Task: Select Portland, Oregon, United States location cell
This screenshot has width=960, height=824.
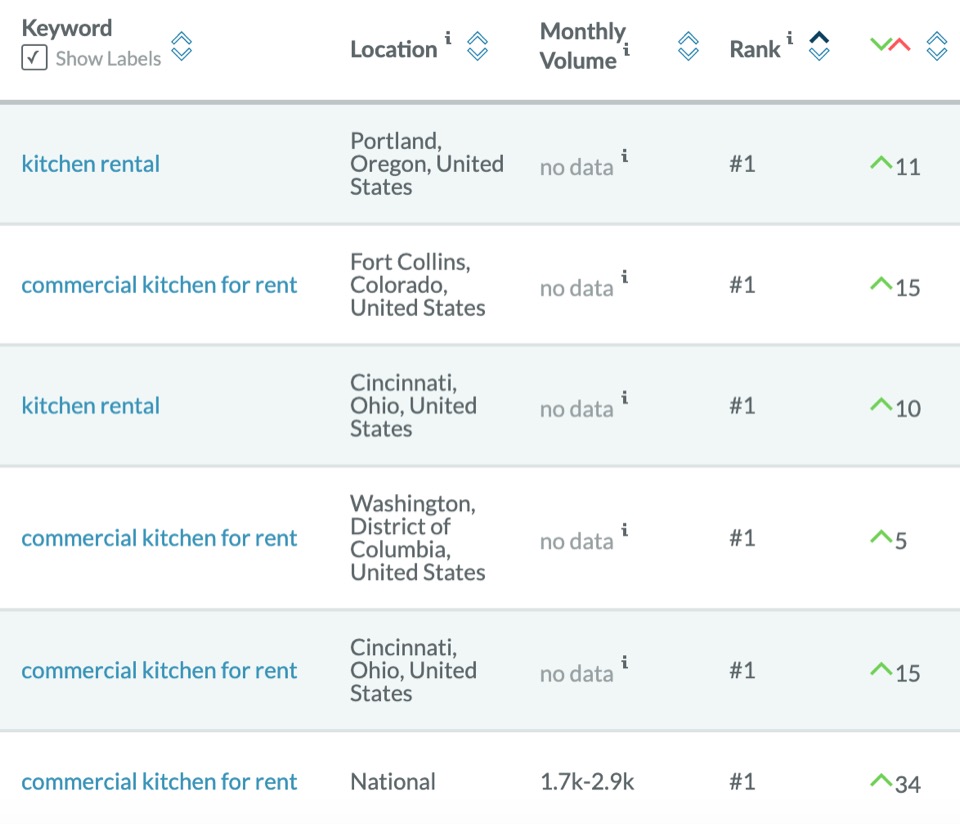Action: pos(427,164)
